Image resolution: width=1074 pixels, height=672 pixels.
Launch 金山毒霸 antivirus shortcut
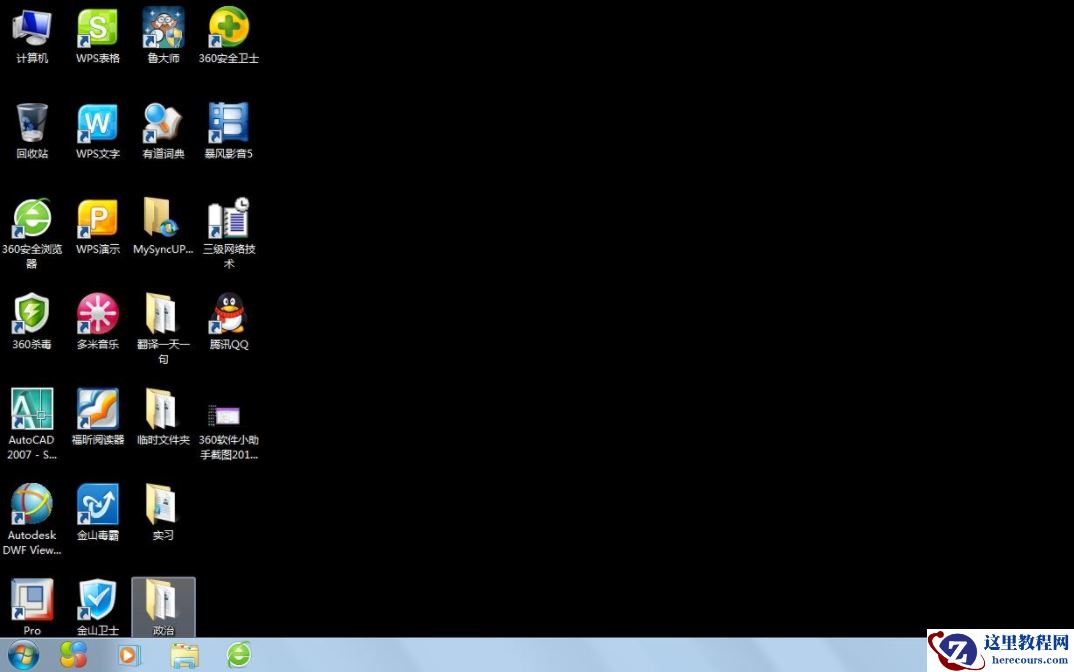(97, 505)
